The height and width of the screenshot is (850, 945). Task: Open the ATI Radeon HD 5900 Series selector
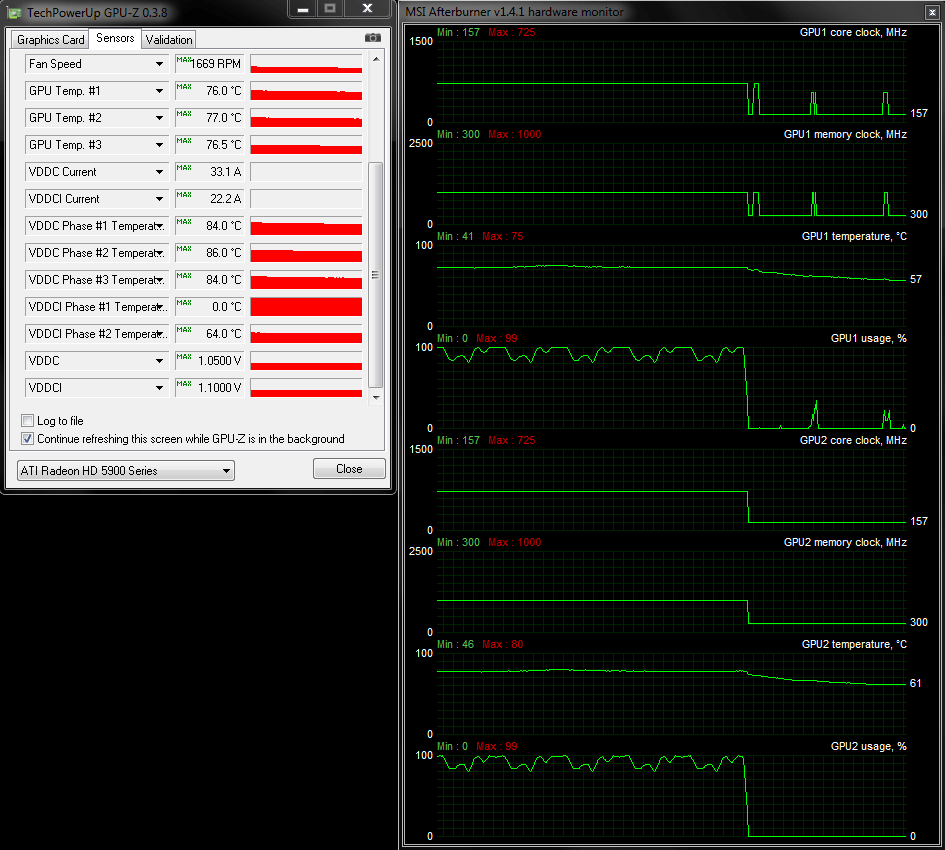coord(125,470)
